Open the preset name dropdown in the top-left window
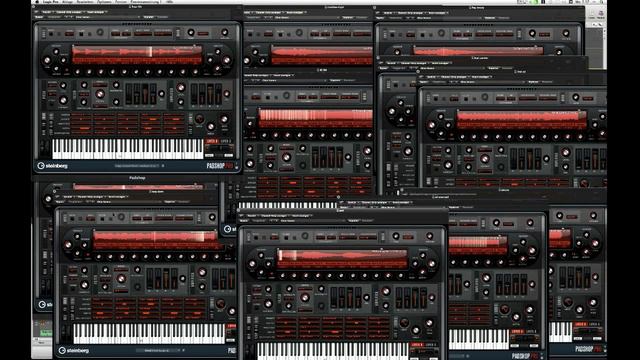The height and width of the screenshot is (360, 640). point(107,17)
